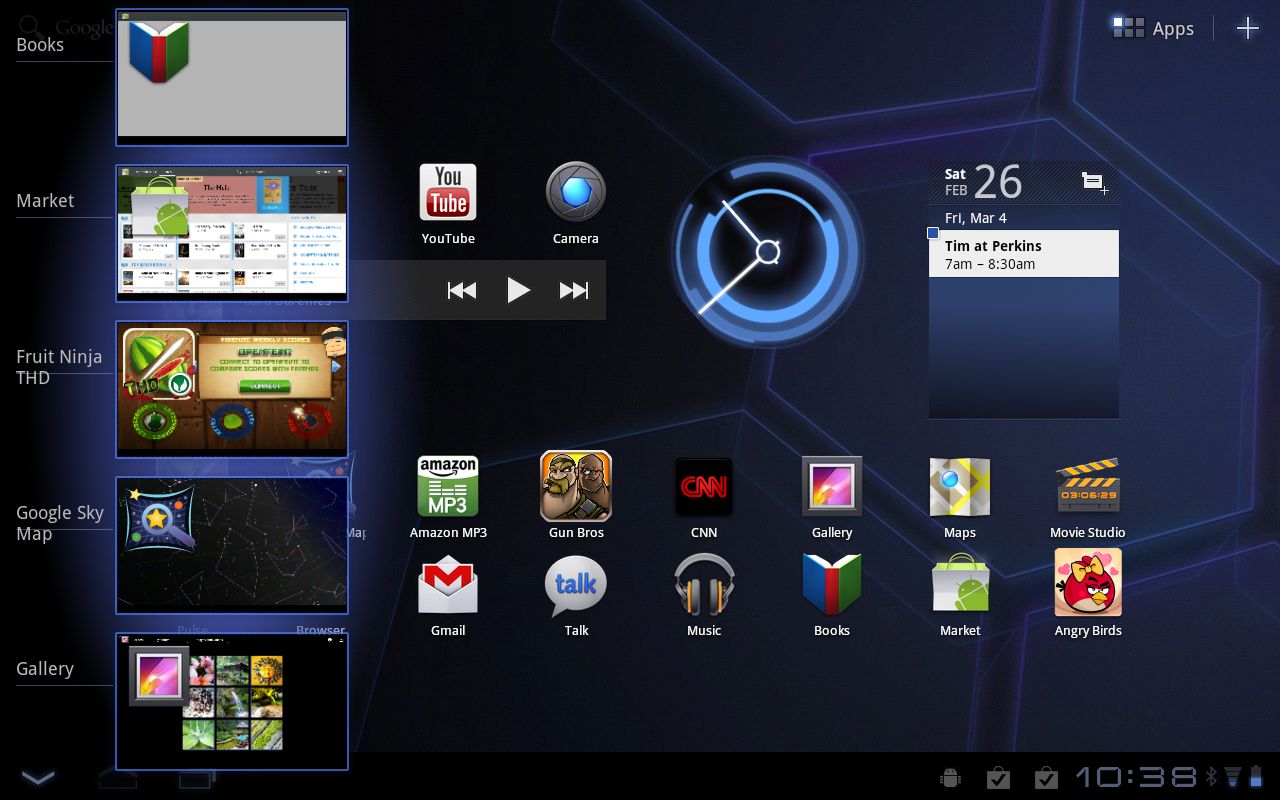Switch to Books in recent apps
Screen dimensions: 1280x800
coord(232,78)
